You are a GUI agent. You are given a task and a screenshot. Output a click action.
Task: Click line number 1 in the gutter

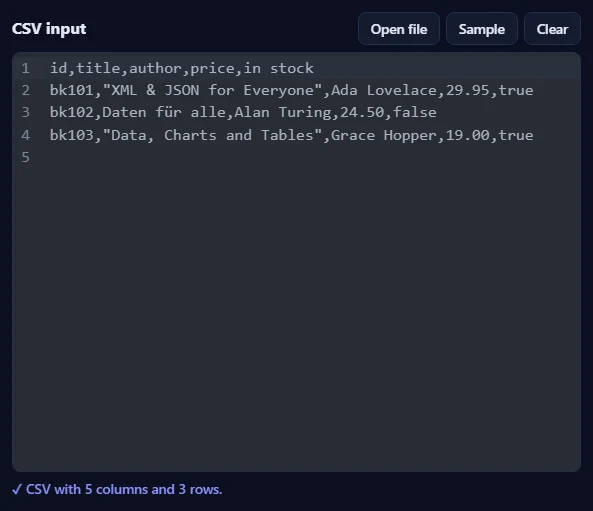[25, 68]
